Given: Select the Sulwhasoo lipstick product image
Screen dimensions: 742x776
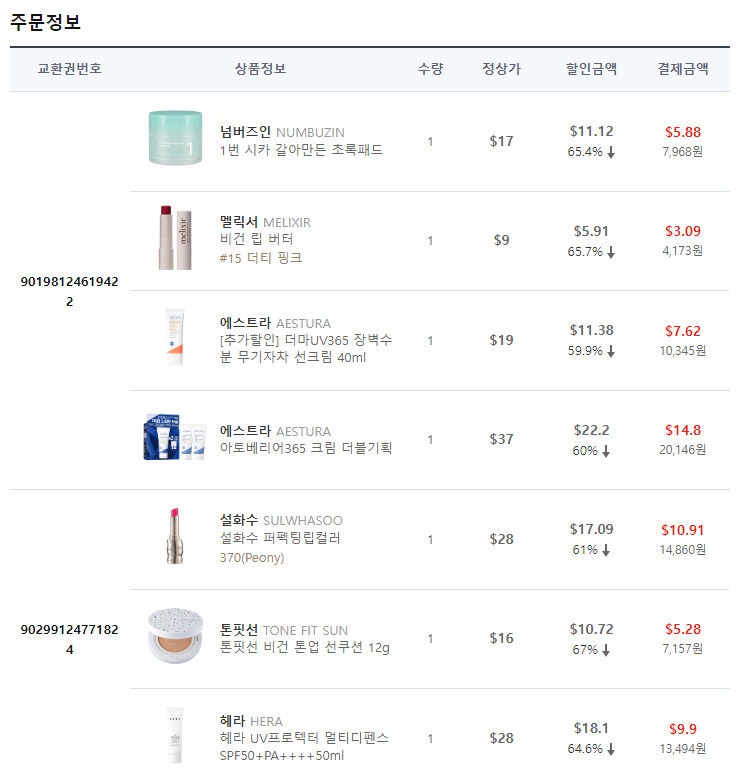Looking at the screenshot, I should 175,537.
